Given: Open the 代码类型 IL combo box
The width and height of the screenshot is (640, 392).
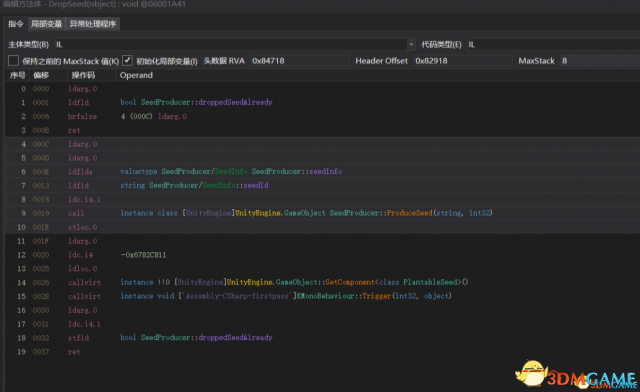Looking at the screenshot, I should [553, 44].
